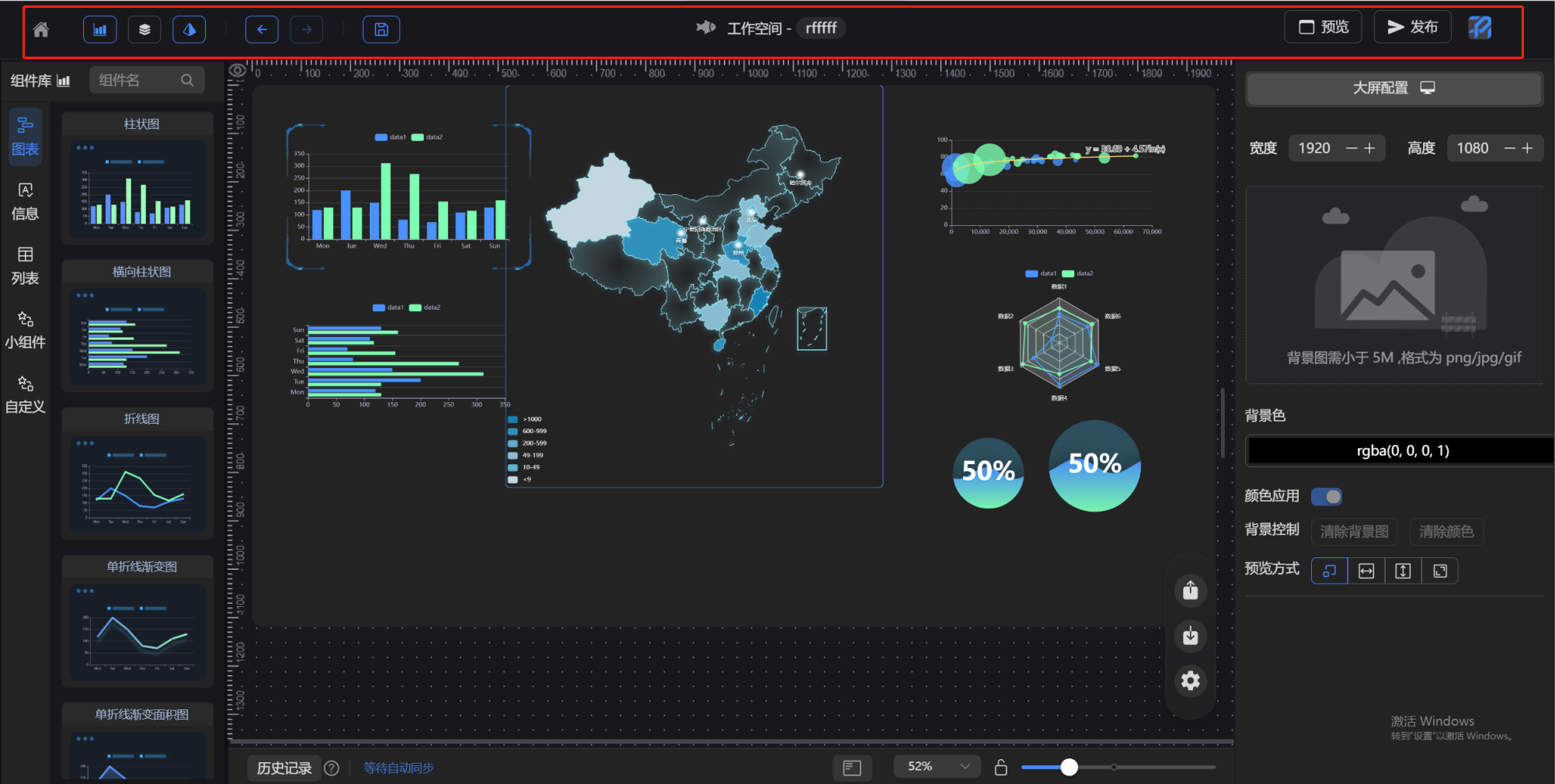Screen dimensions: 1555x784
Task: Toggle the zoom lock icon
Action: [x=1001, y=767]
